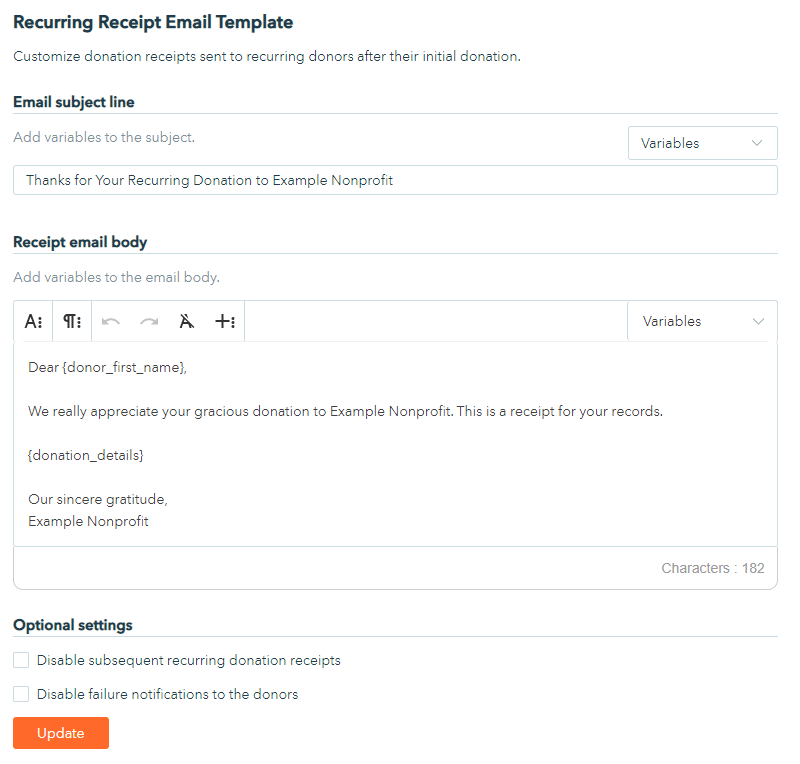Click the 'Our sincere gratitude' line

click(x=97, y=499)
